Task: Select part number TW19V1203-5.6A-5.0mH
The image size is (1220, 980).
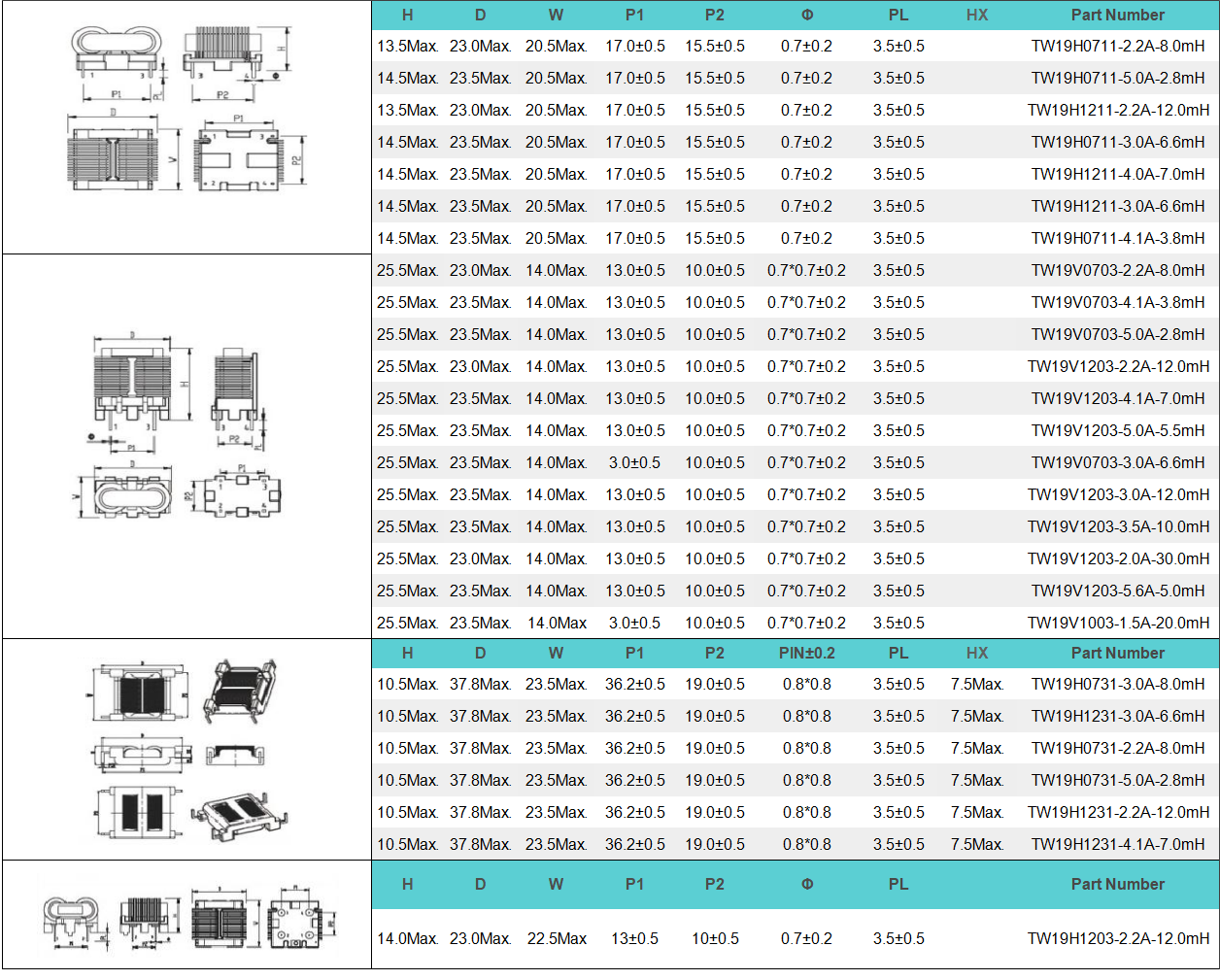Action: pos(1117,591)
